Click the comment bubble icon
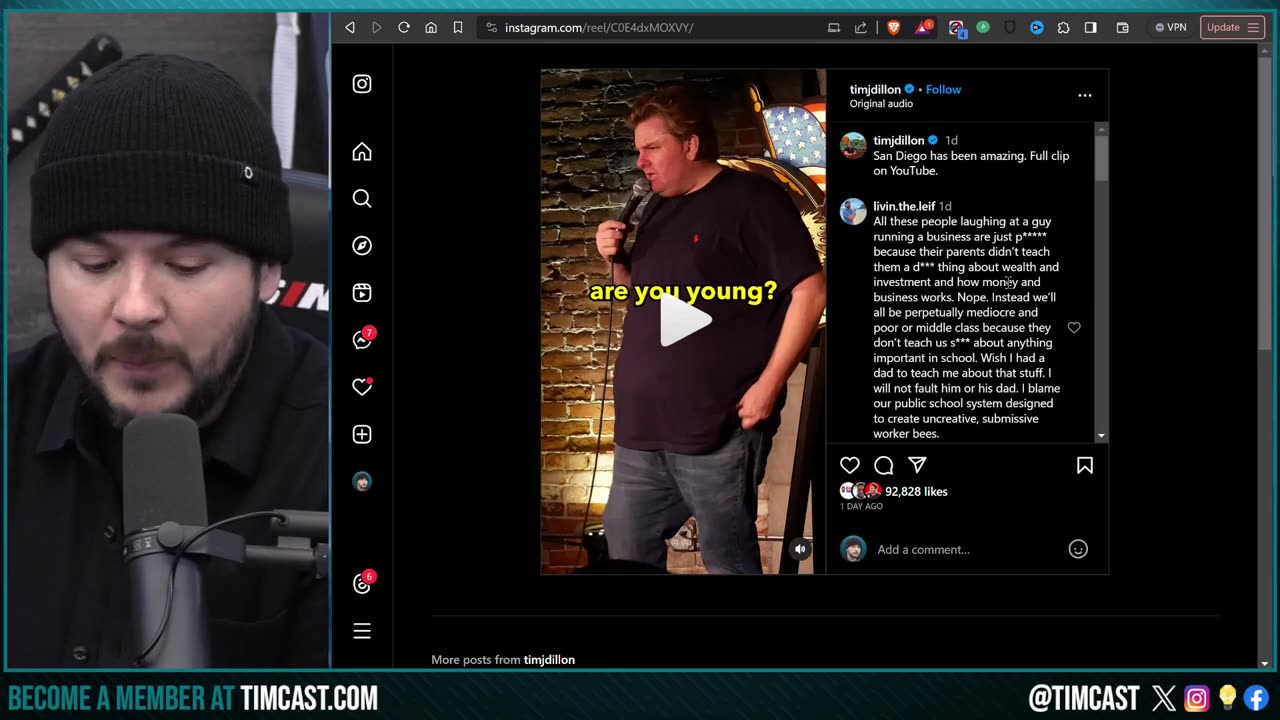The width and height of the screenshot is (1280, 720). [884, 465]
